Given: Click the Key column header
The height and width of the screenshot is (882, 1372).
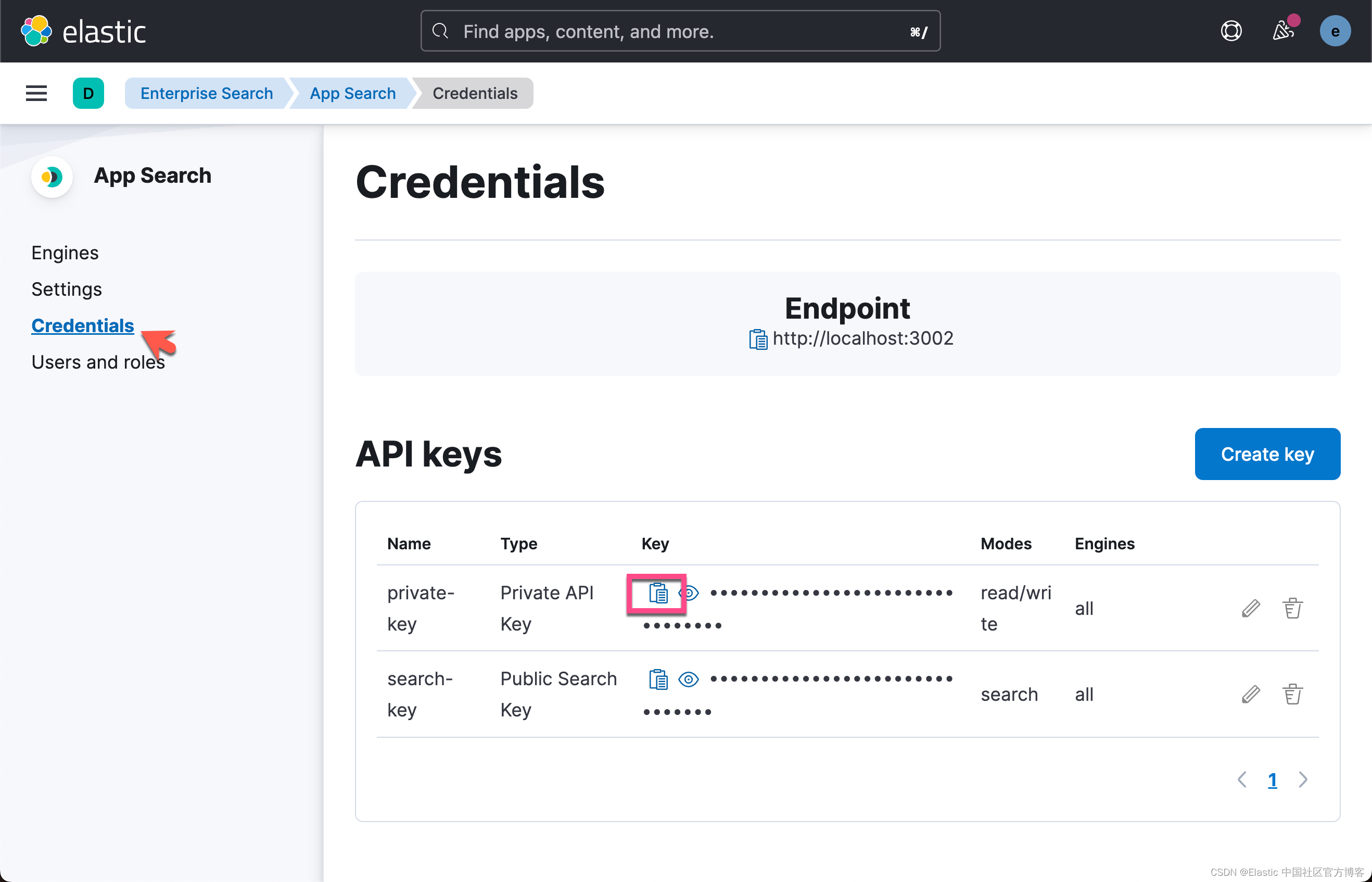Looking at the screenshot, I should click(655, 544).
